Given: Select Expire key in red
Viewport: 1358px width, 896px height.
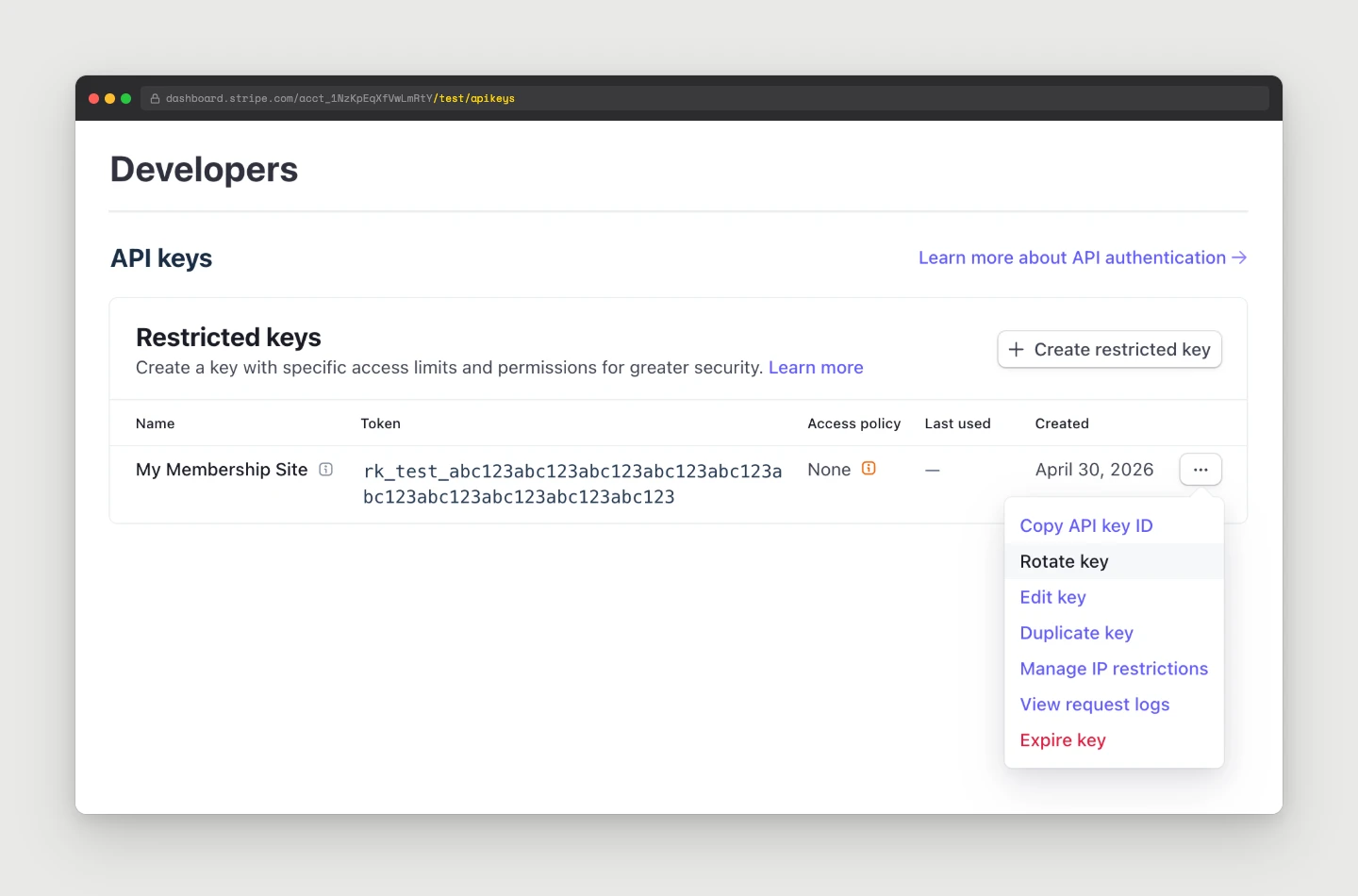Looking at the screenshot, I should pos(1063,740).
